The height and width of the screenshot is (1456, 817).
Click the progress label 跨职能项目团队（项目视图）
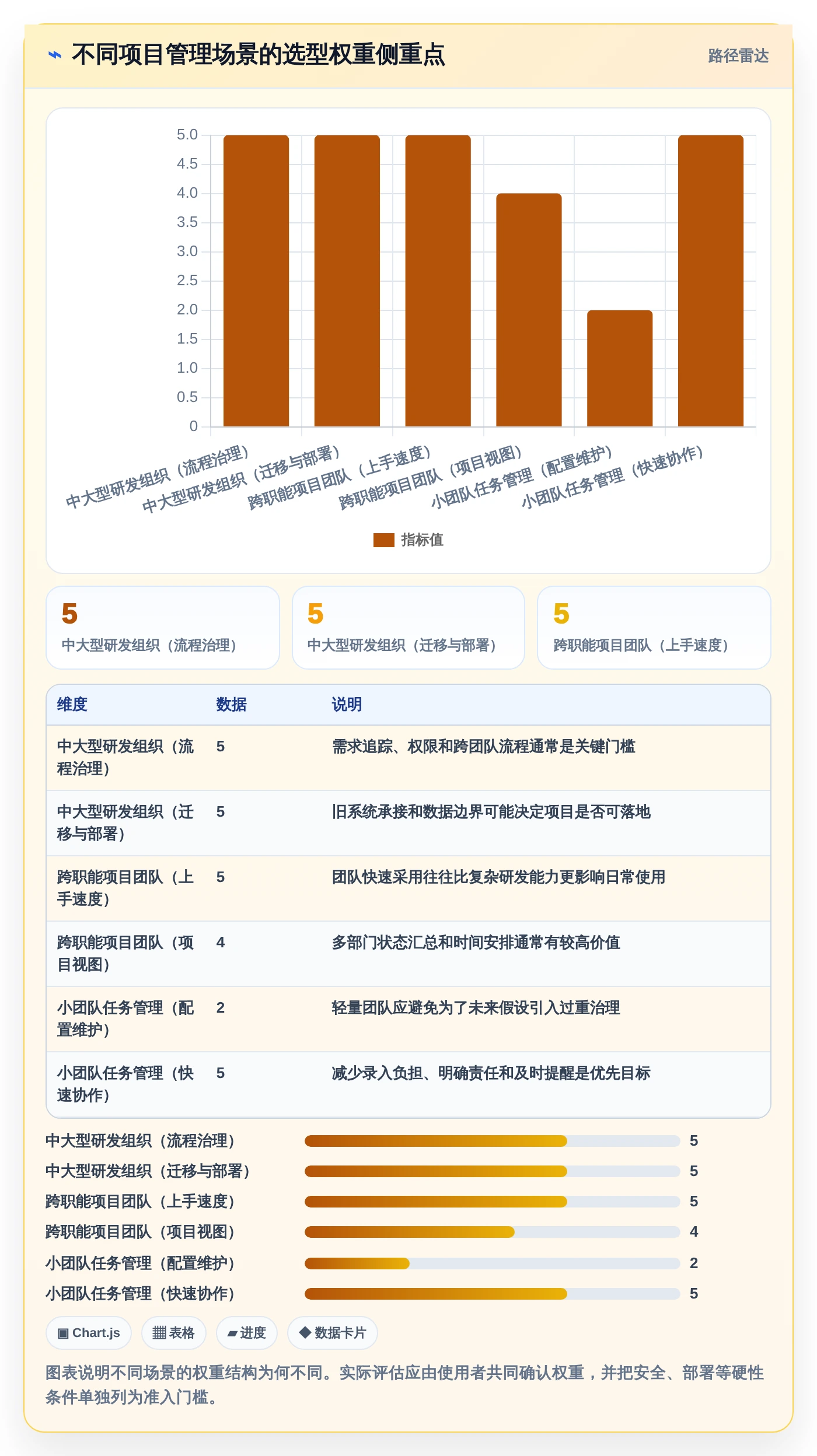click(140, 1232)
